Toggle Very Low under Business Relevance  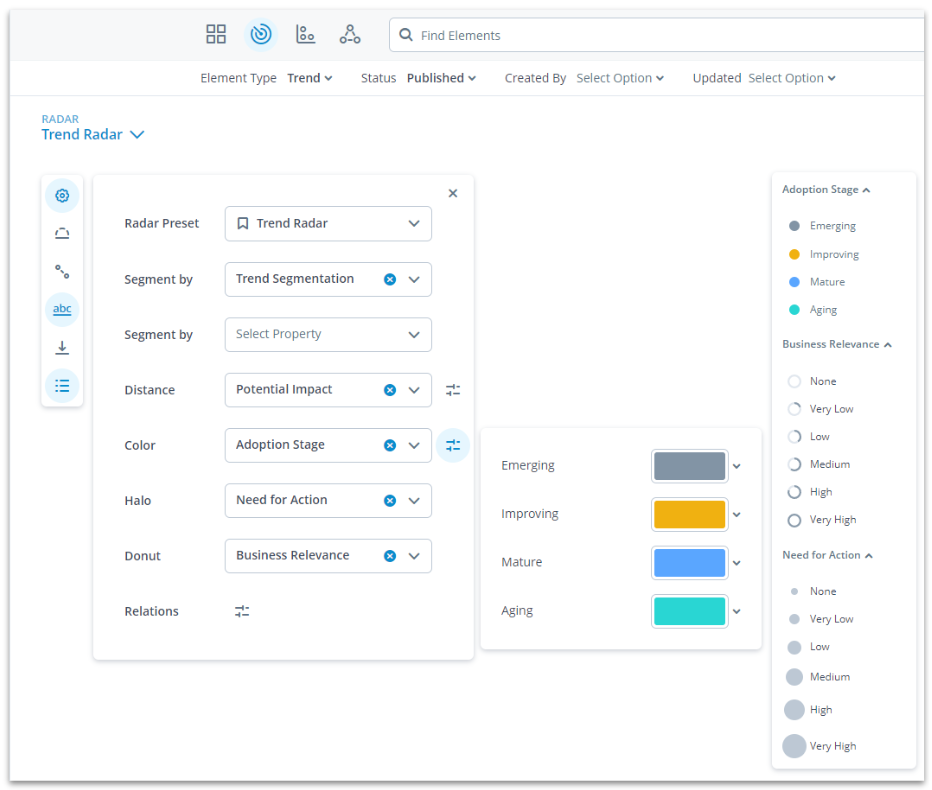820,409
